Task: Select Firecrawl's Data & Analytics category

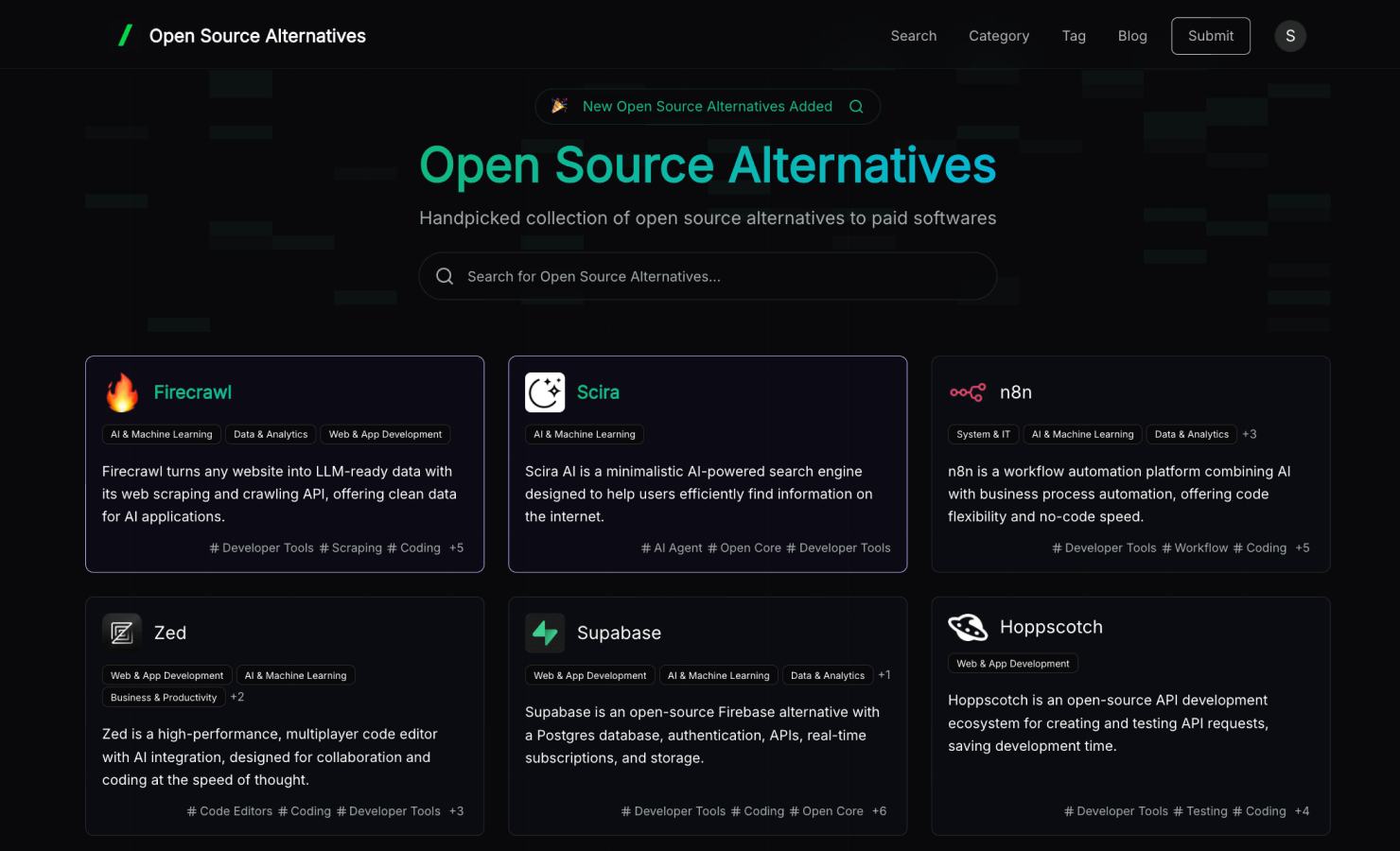Action: (271, 435)
